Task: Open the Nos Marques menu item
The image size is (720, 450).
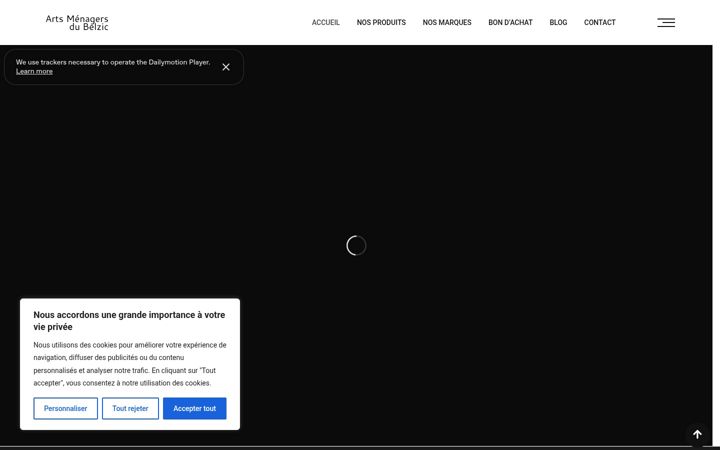Action: tap(447, 22)
